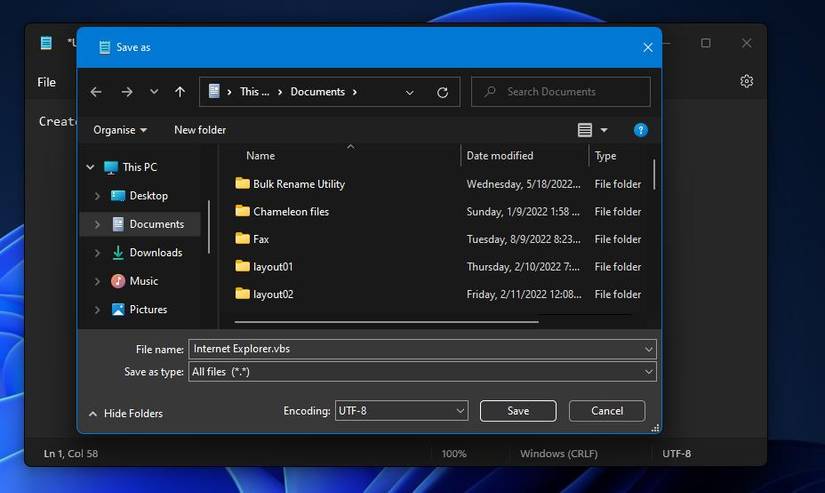The height and width of the screenshot is (493, 825).
Task: Select Documents breadcrumb in address bar
Action: coord(317,92)
